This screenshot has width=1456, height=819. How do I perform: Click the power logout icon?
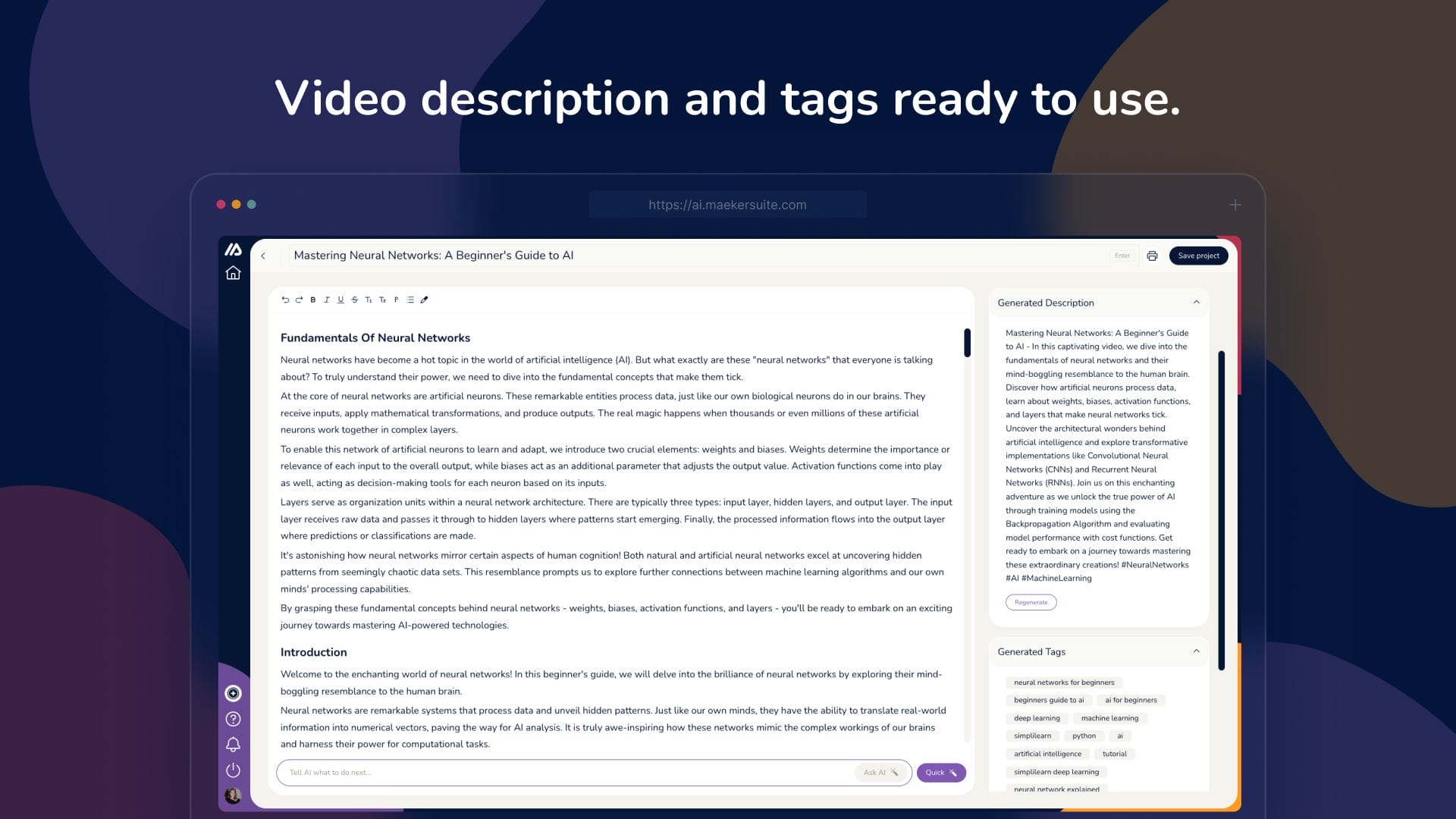[233, 770]
